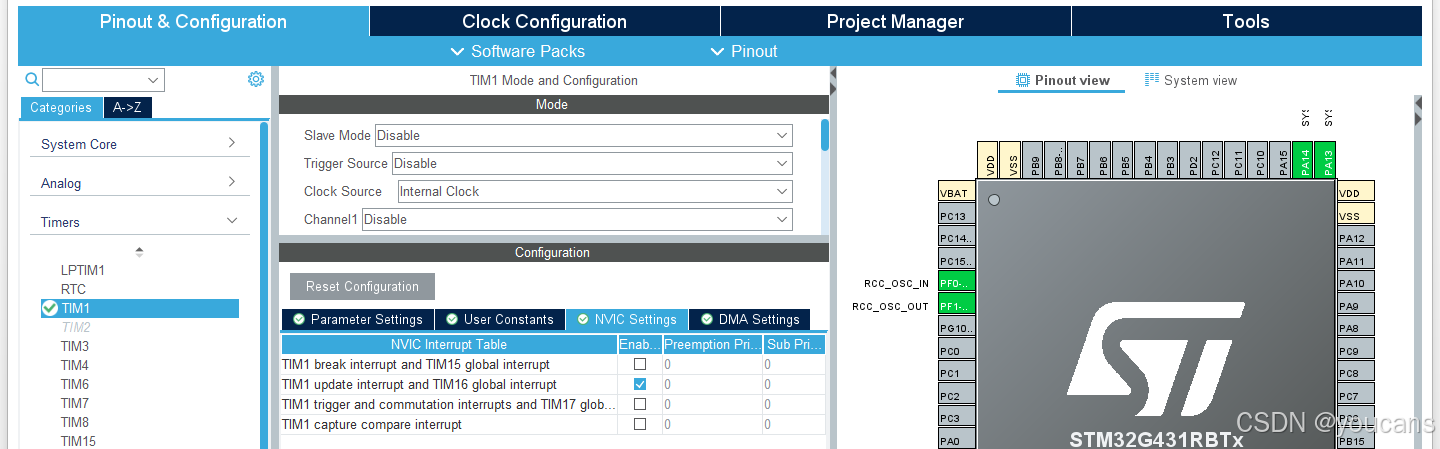Click the PC13 pin on chip
Image resolution: width=1440 pixels, height=449 pixels.
pos(957,215)
